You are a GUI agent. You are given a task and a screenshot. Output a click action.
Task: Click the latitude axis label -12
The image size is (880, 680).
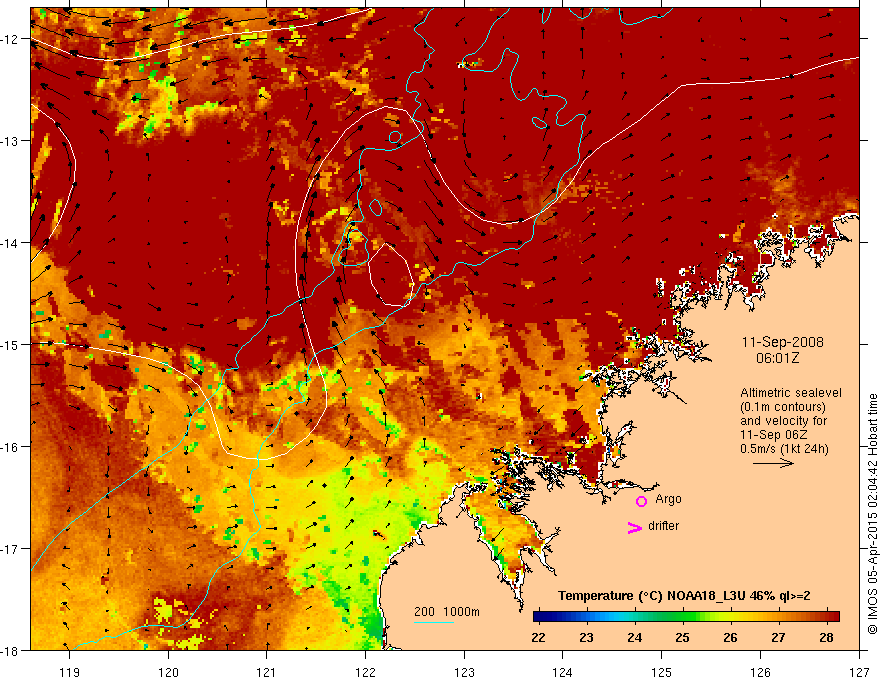(x=10, y=39)
